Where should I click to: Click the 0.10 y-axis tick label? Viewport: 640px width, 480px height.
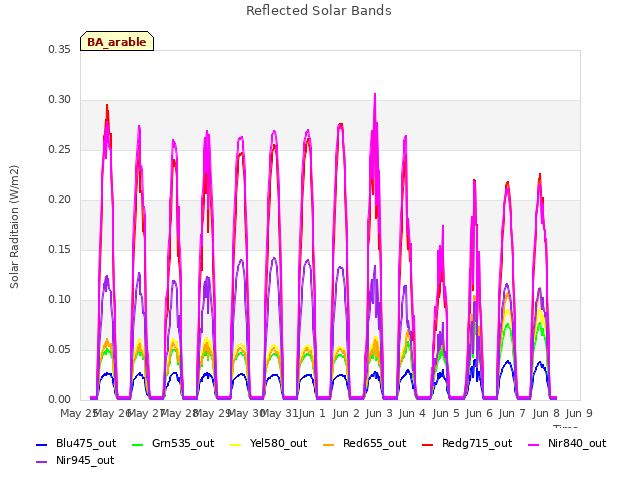click(x=60, y=300)
